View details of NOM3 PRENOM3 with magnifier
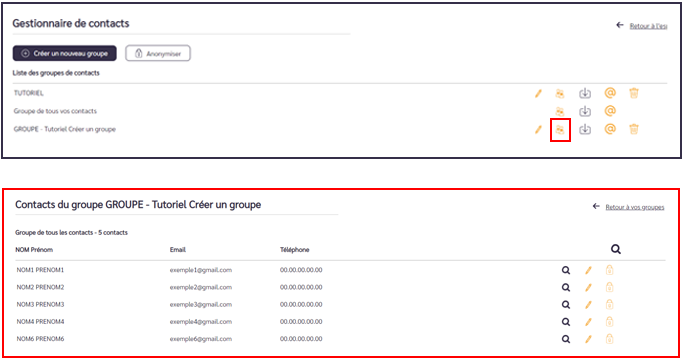Viewport: 683px width, 362px height. 566,305
